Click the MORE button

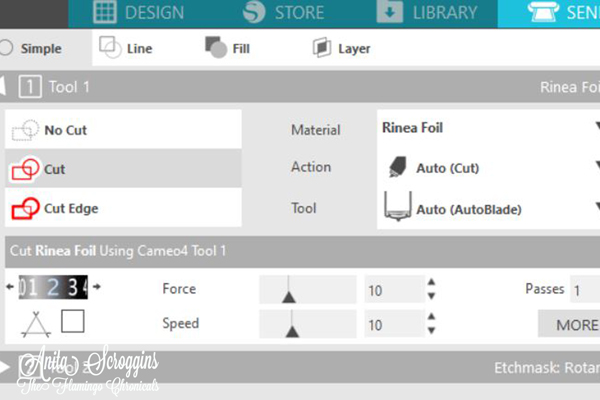[x=569, y=325]
